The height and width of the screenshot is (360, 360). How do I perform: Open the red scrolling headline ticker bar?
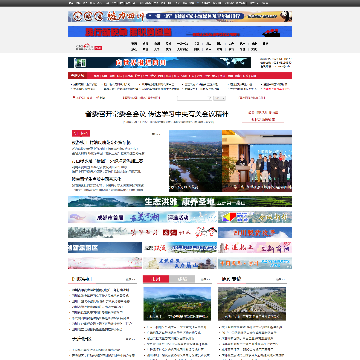pyautogui.click(x=180, y=76)
